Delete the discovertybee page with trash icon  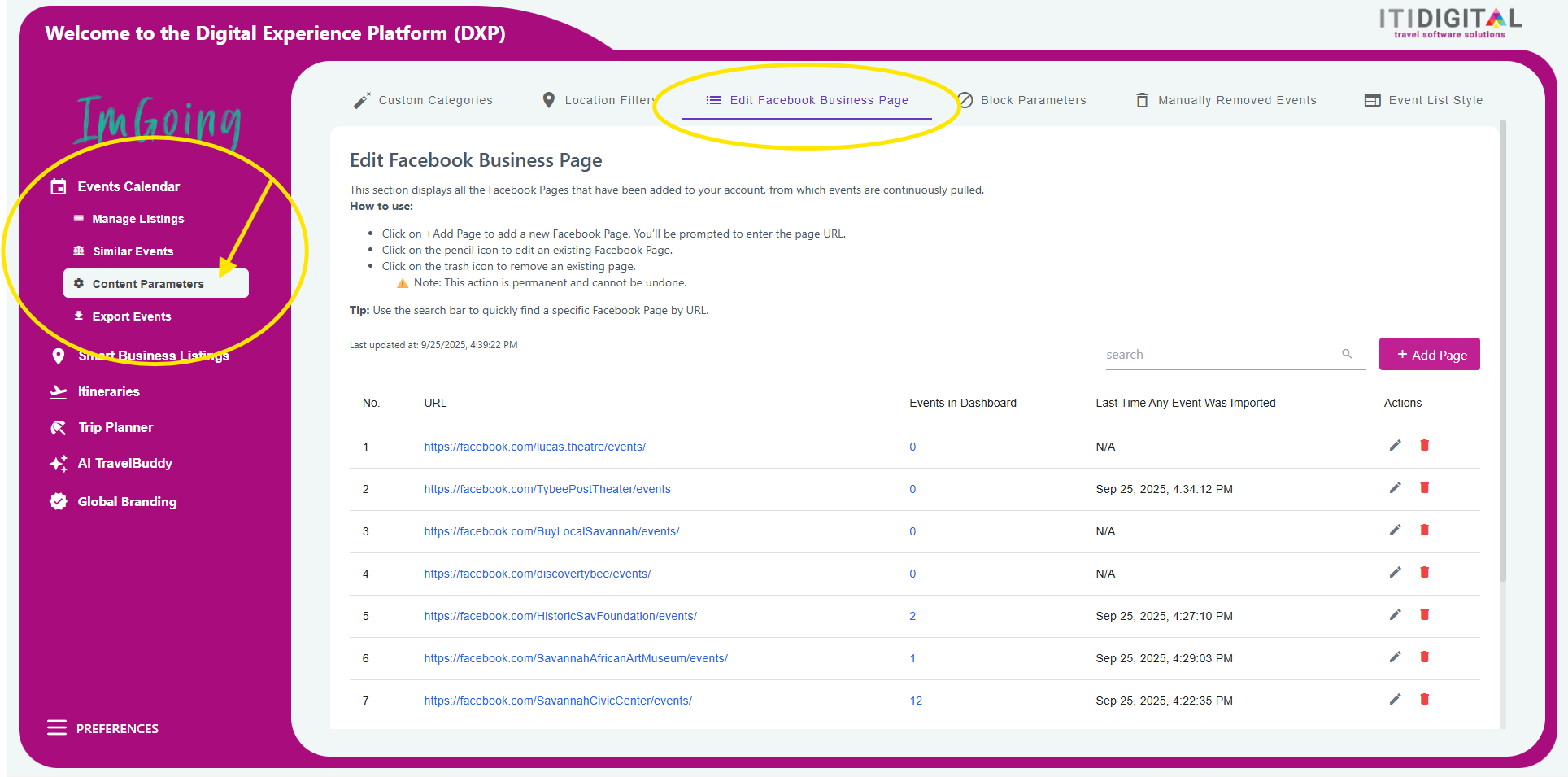[1425, 572]
